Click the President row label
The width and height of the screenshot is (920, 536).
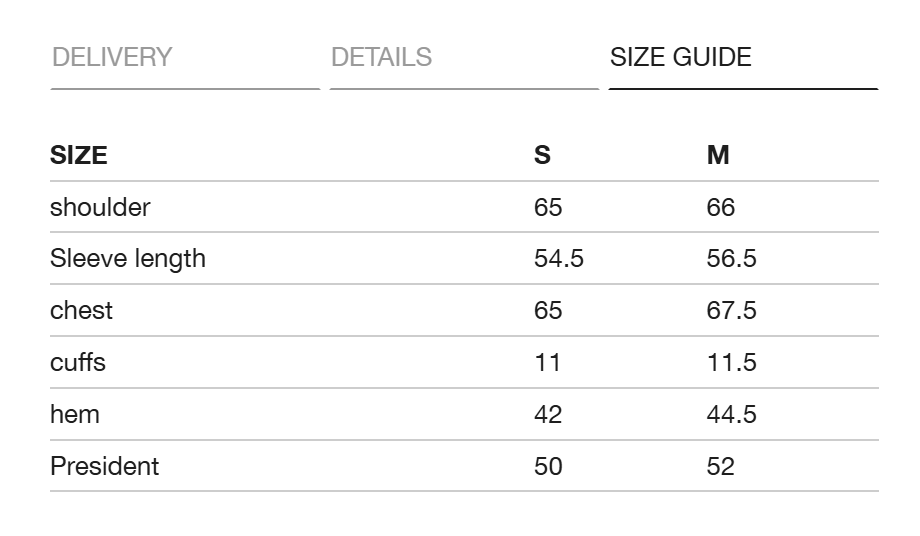[x=104, y=466]
